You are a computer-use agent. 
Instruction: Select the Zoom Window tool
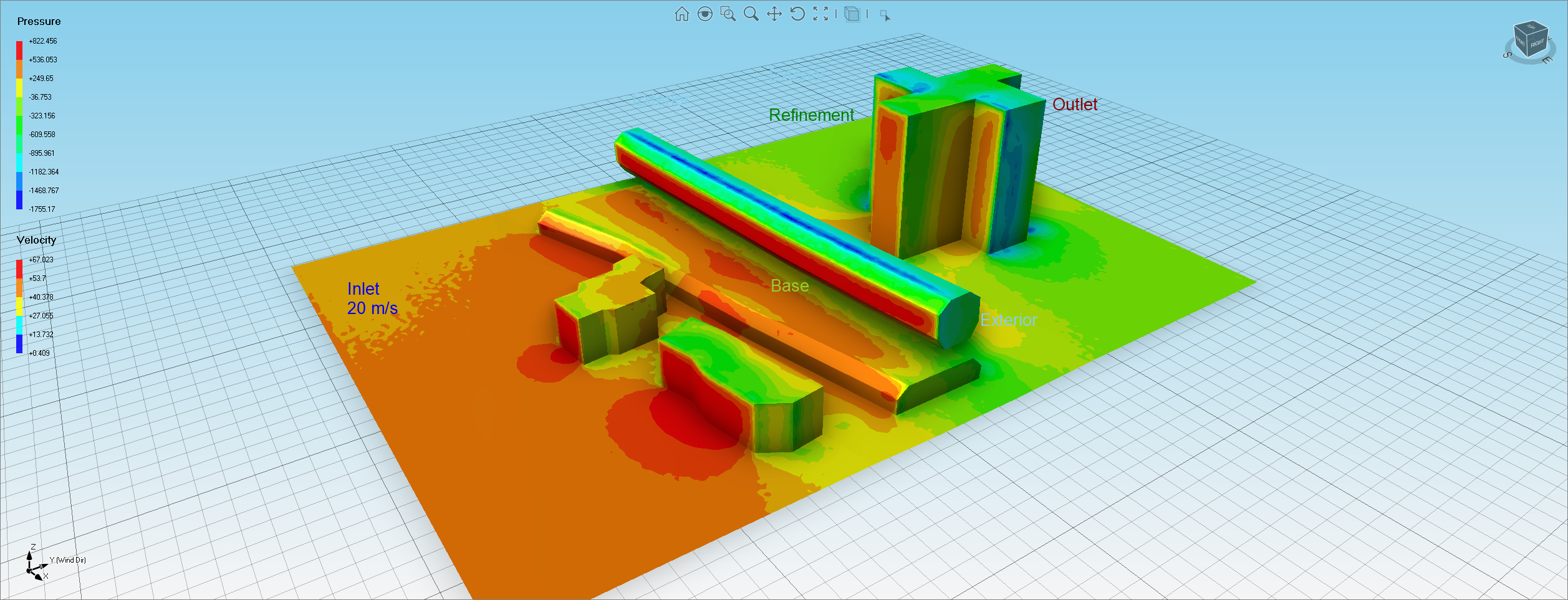click(728, 14)
